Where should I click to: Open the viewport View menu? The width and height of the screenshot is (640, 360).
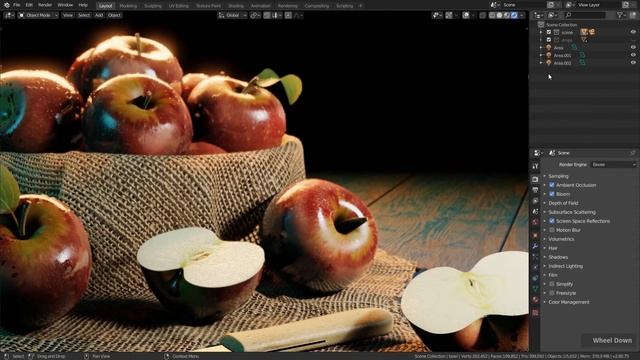[68, 15]
